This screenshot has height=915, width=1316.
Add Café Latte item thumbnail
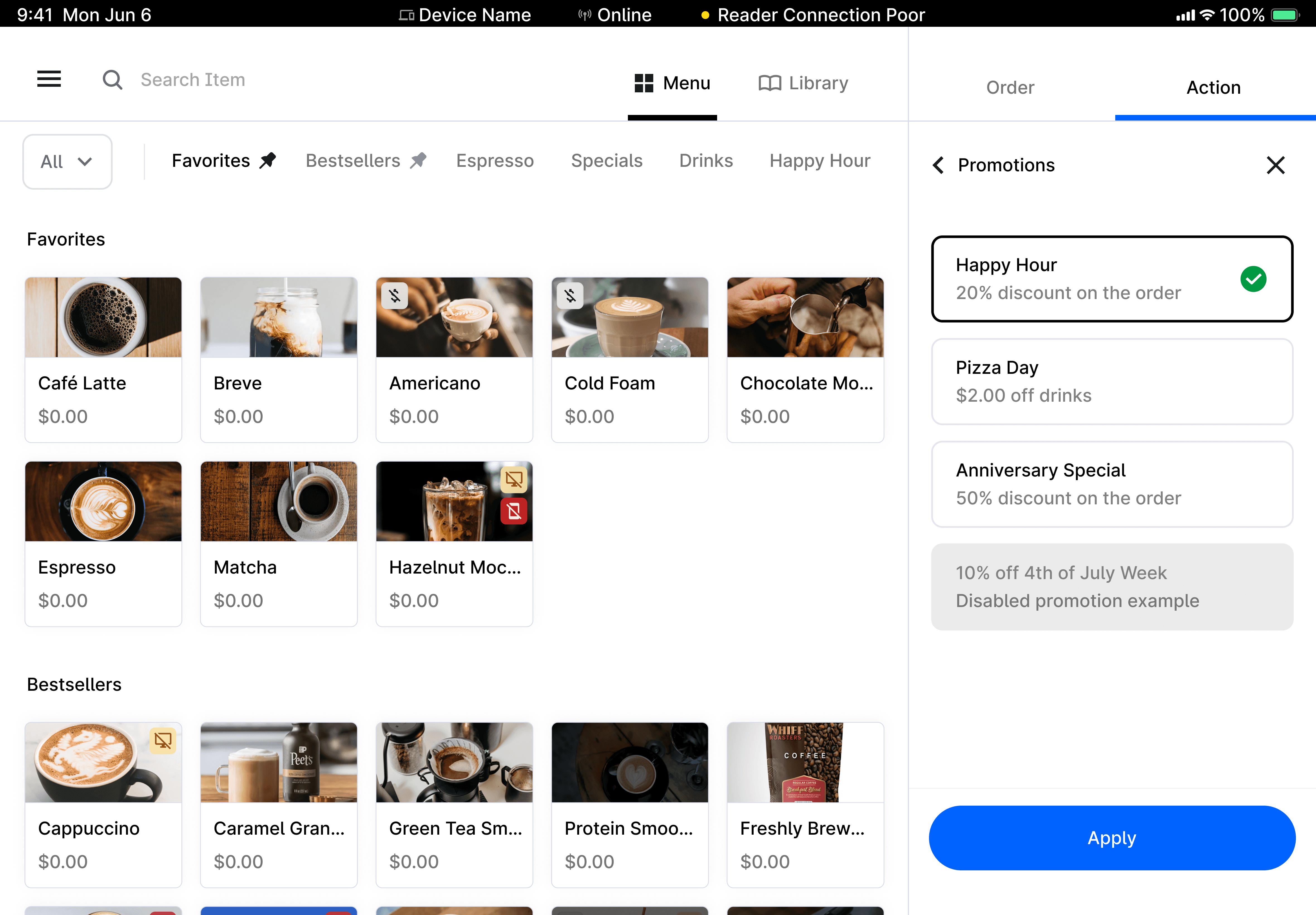point(103,317)
